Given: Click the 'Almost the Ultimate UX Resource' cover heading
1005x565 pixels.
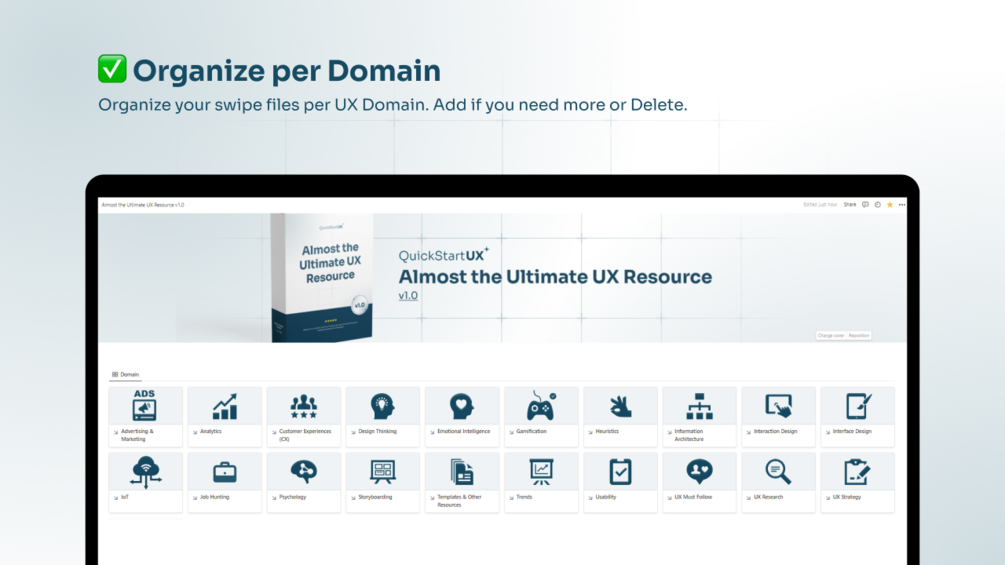Looking at the screenshot, I should click(x=555, y=277).
